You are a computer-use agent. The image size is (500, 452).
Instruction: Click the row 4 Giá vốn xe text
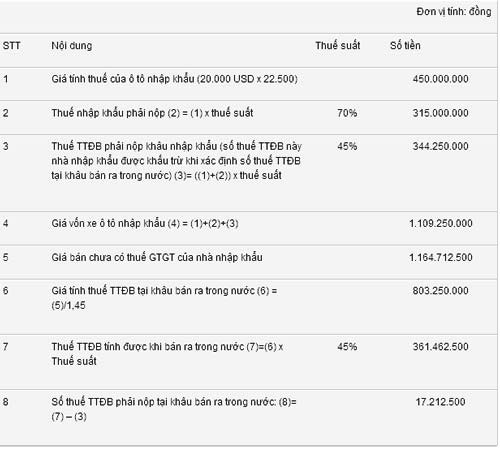145,223
